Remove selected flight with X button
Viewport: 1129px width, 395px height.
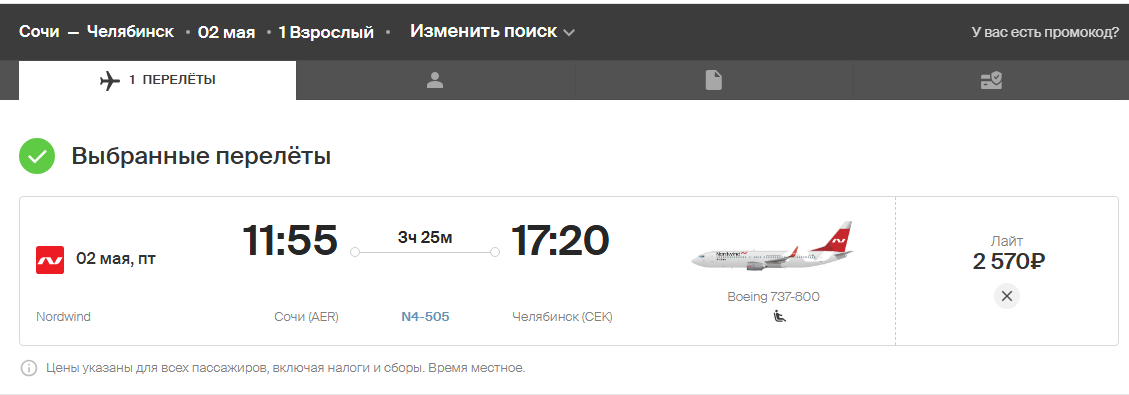(1007, 296)
